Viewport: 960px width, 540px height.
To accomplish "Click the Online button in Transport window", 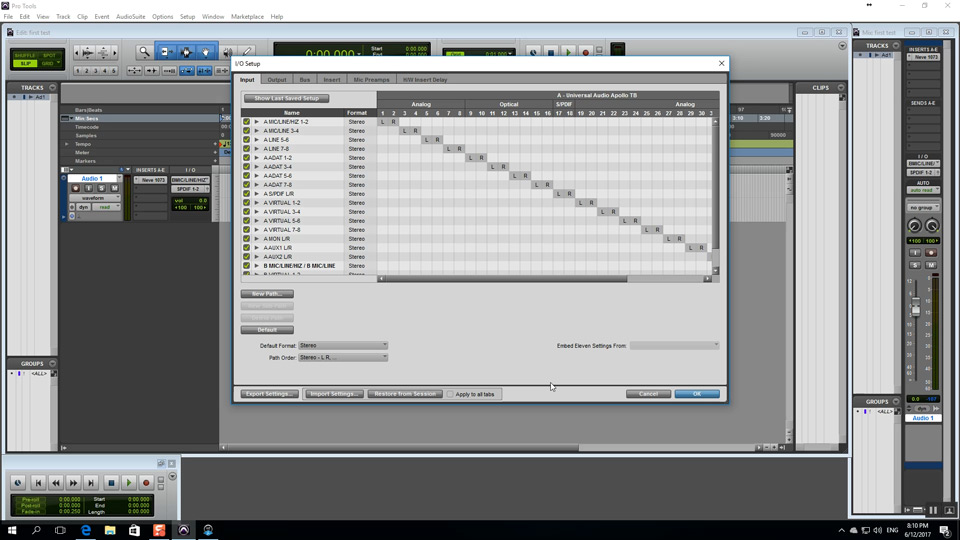I will [18, 483].
